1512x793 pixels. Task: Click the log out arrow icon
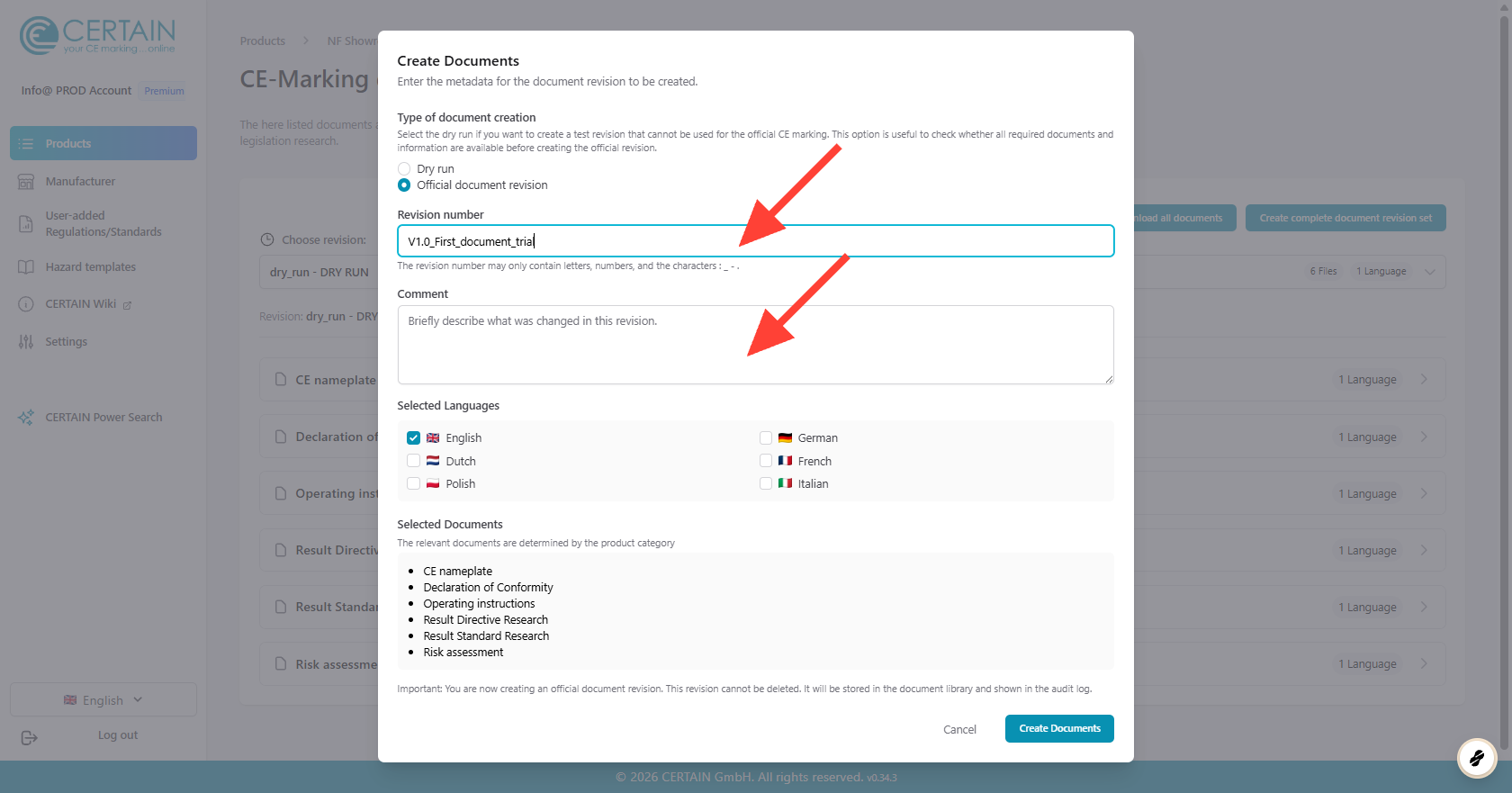pyautogui.click(x=29, y=738)
